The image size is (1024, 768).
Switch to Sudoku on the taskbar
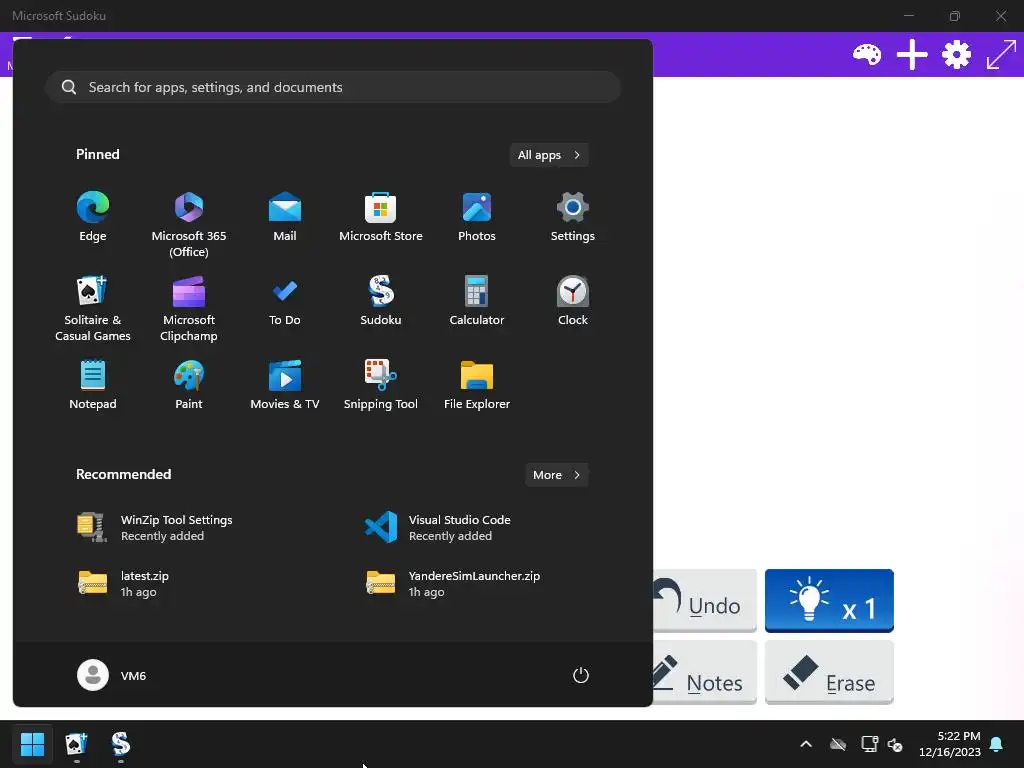click(121, 744)
